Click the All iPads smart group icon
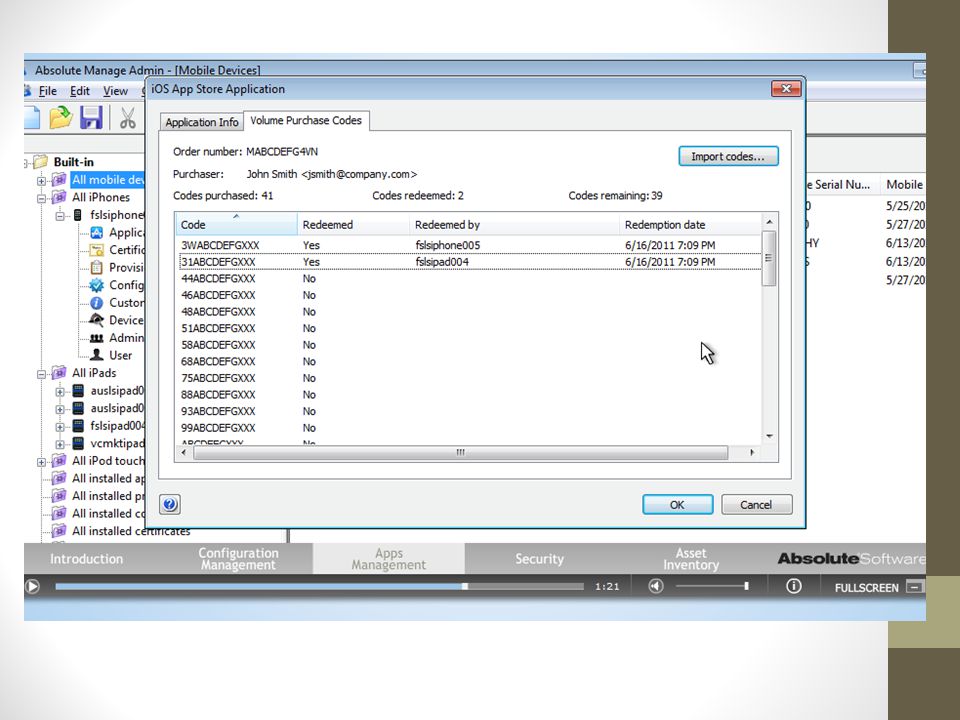This screenshot has height=720, width=960. pyautogui.click(x=59, y=373)
